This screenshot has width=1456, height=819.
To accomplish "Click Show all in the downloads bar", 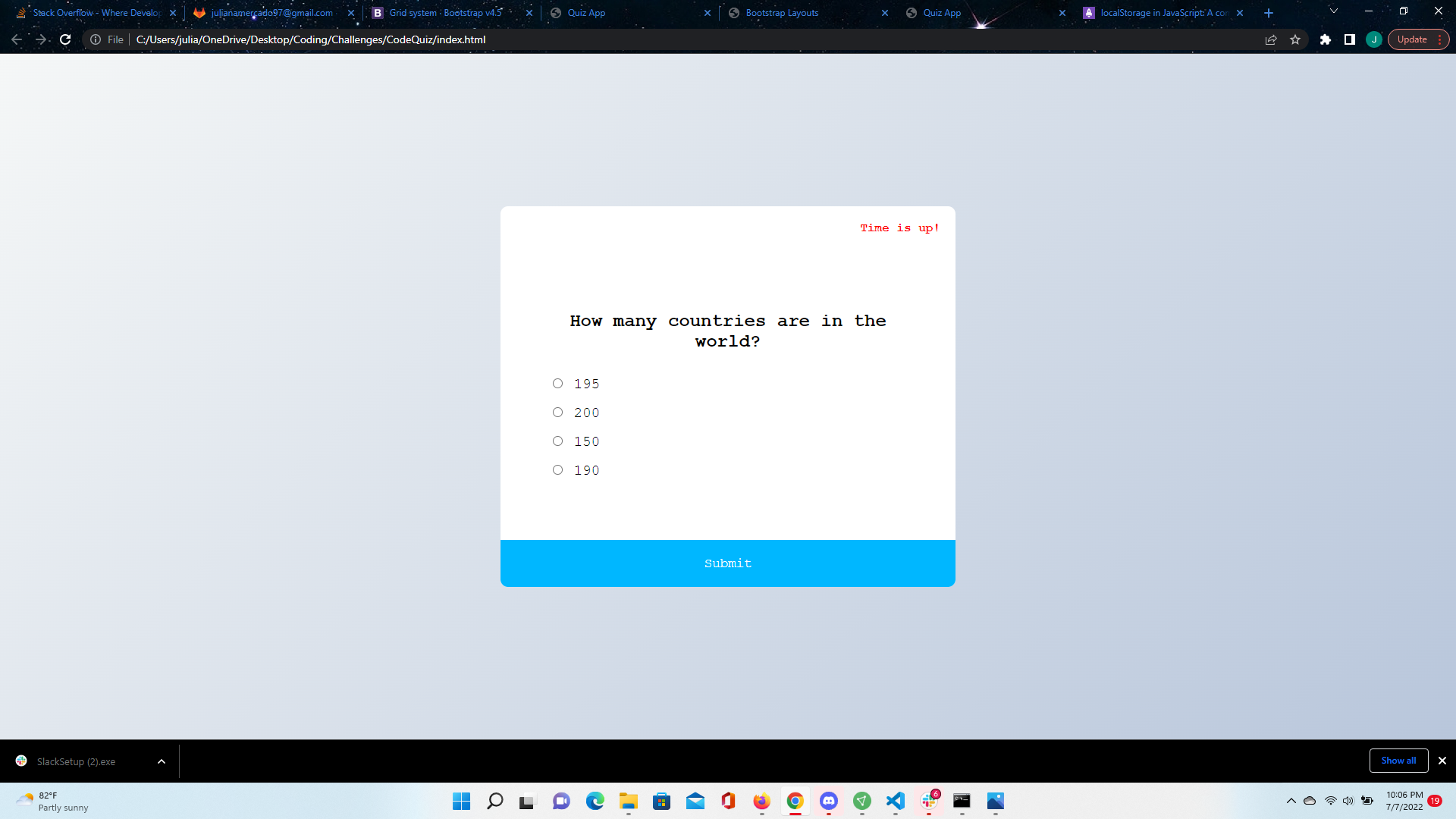I will pyautogui.click(x=1398, y=761).
